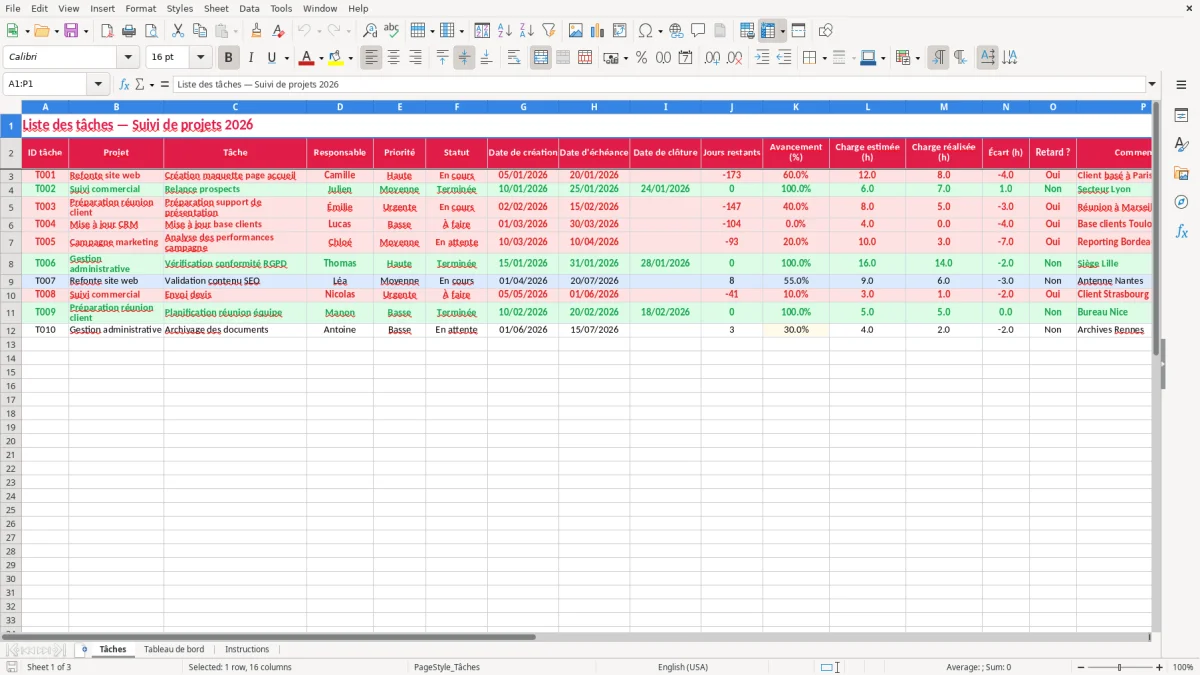Screen dimensions: 1200x675
Task: Click zoom in plus button
Action: [x=1160, y=667]
